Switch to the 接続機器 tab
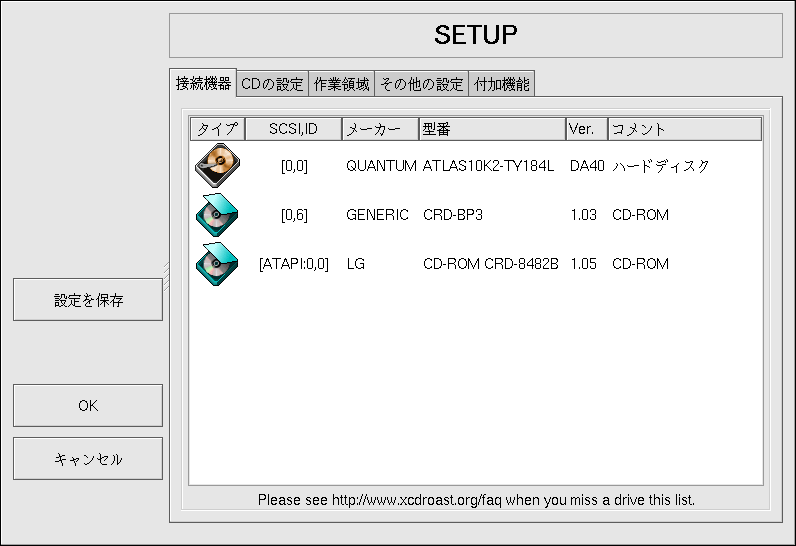The width and height of the screenshot is (796, 546). [203, 84]
